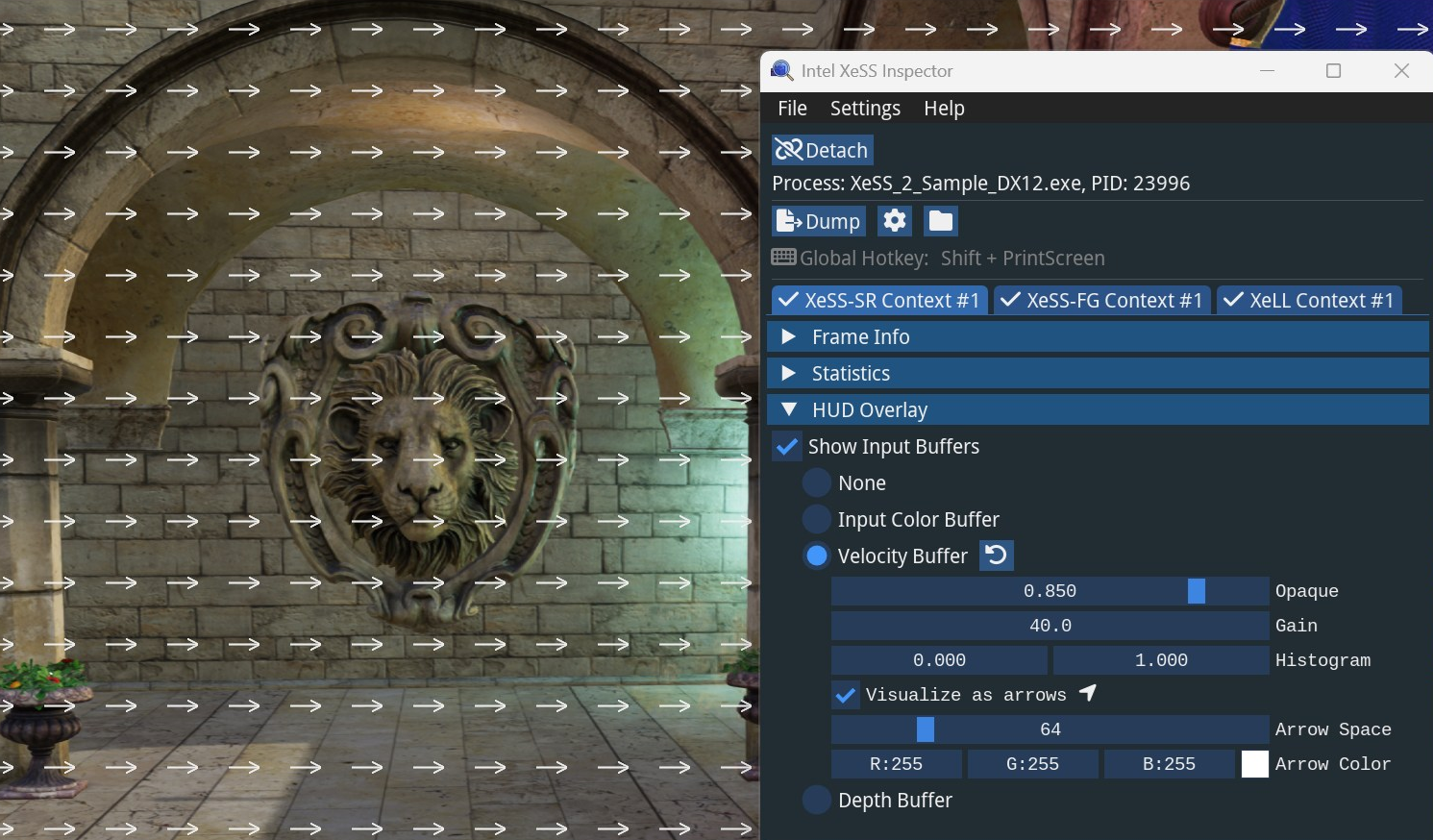The image size is (1433, 840).
Task: Click the Opaque slider
Action: 1050,590
